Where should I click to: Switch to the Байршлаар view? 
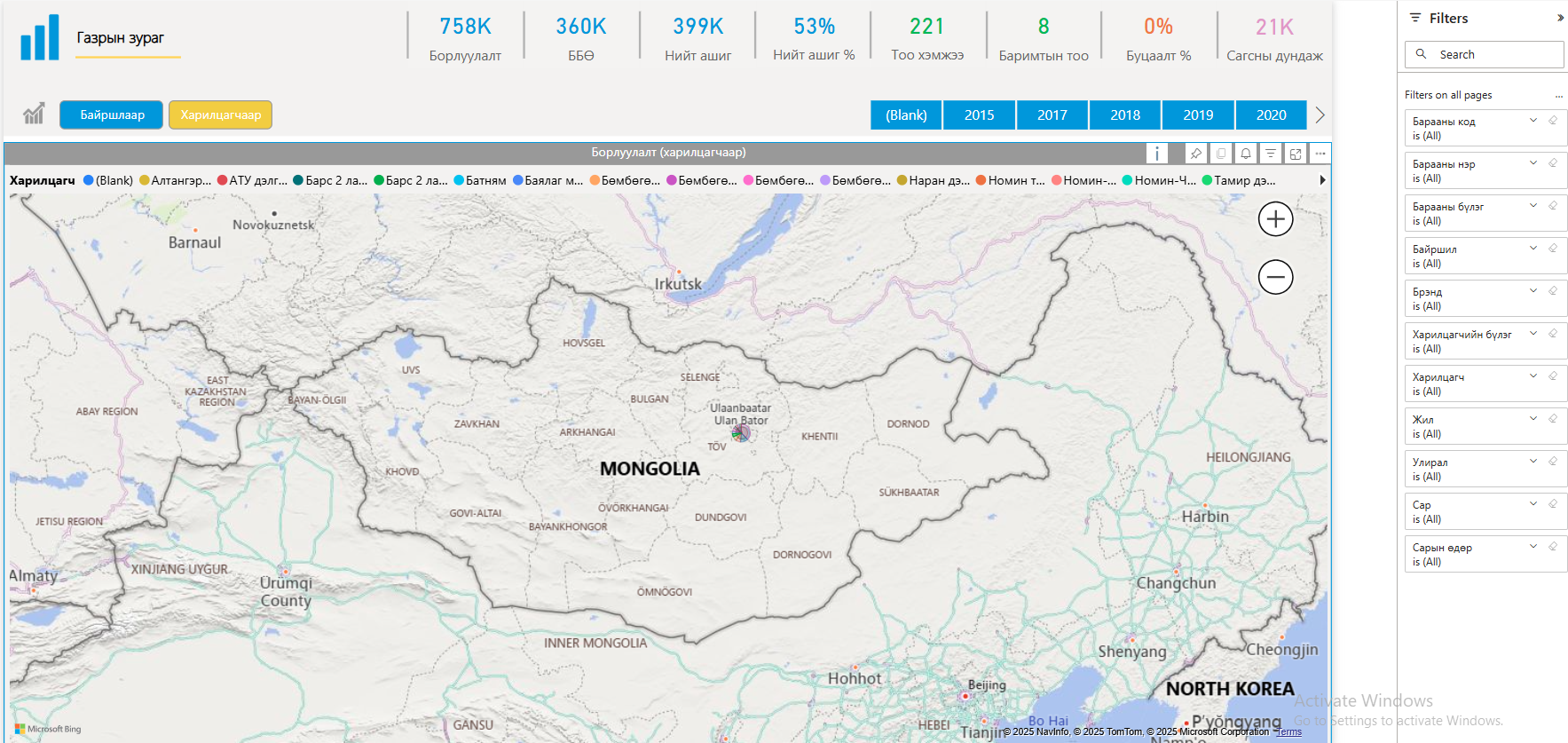point(112,115)
